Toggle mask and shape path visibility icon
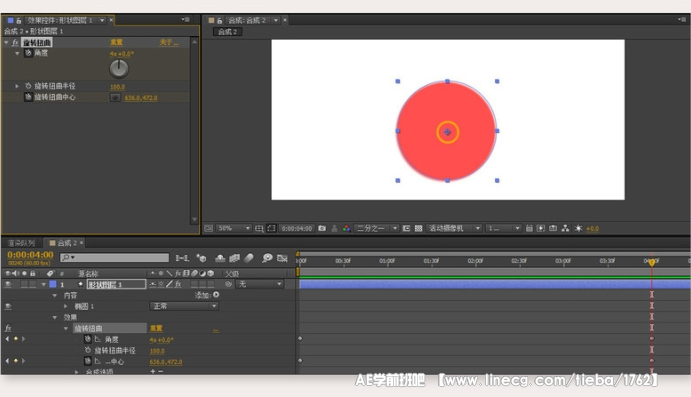 coord(271,228)
